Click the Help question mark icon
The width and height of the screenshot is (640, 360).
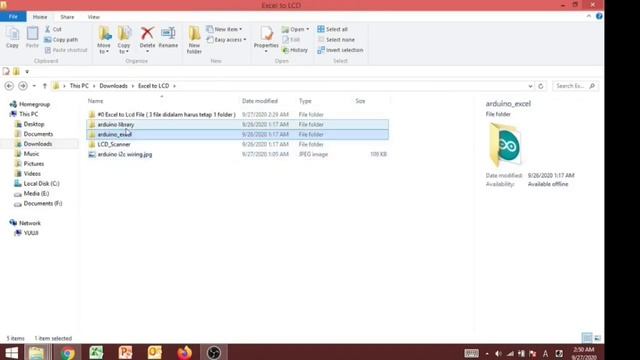coord(599,16)
